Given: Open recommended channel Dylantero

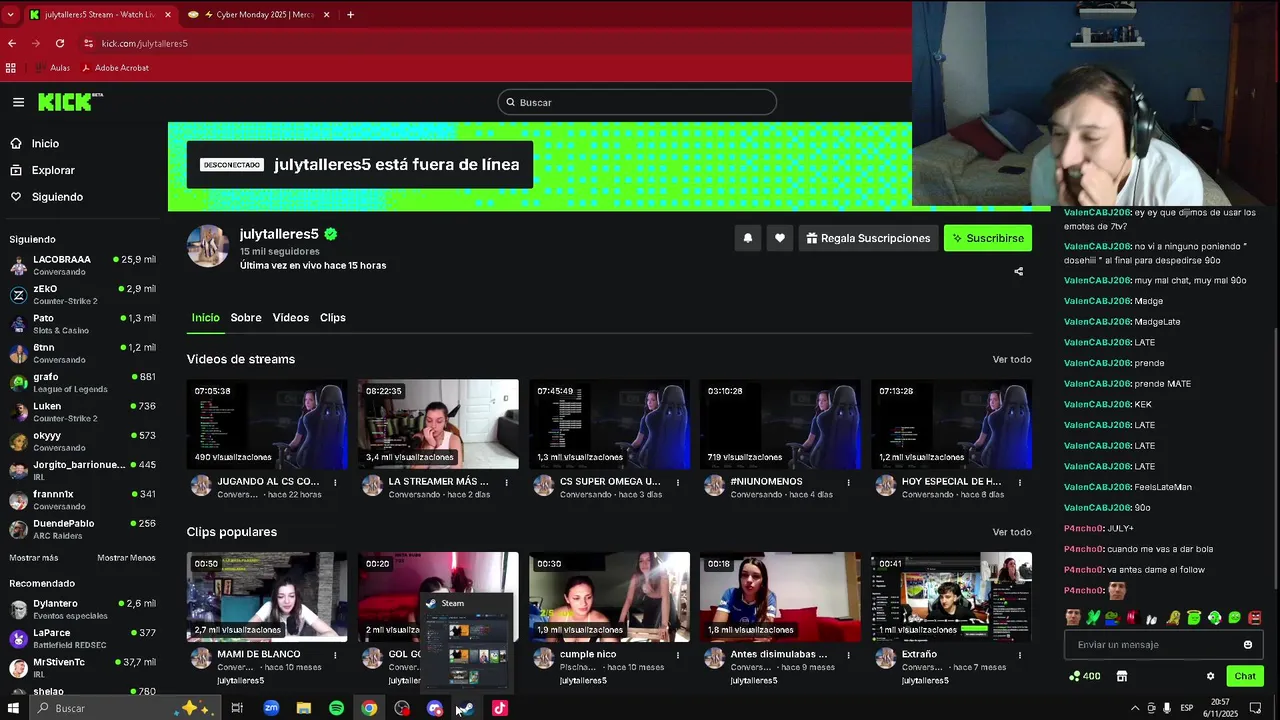Looking at the screenshot, I should [83, 609].
